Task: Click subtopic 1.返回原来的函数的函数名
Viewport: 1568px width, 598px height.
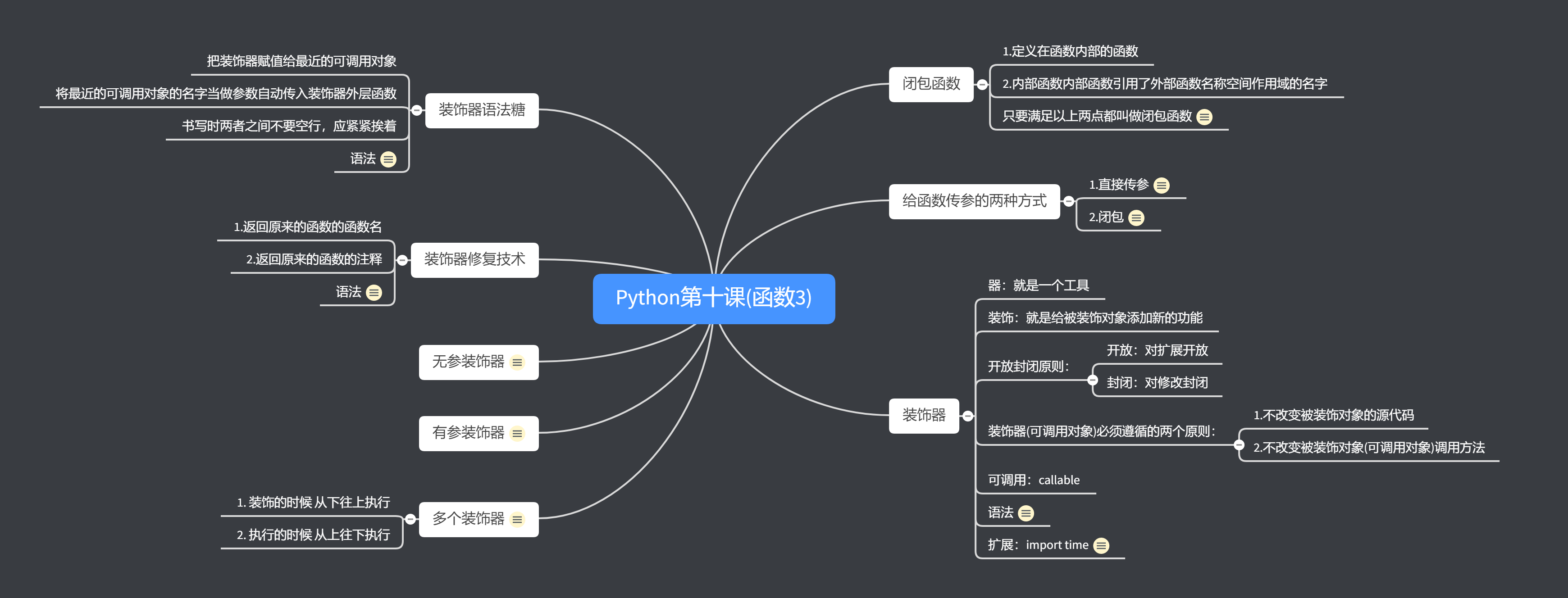Action: pyautogui.click(x=307, y=227)
